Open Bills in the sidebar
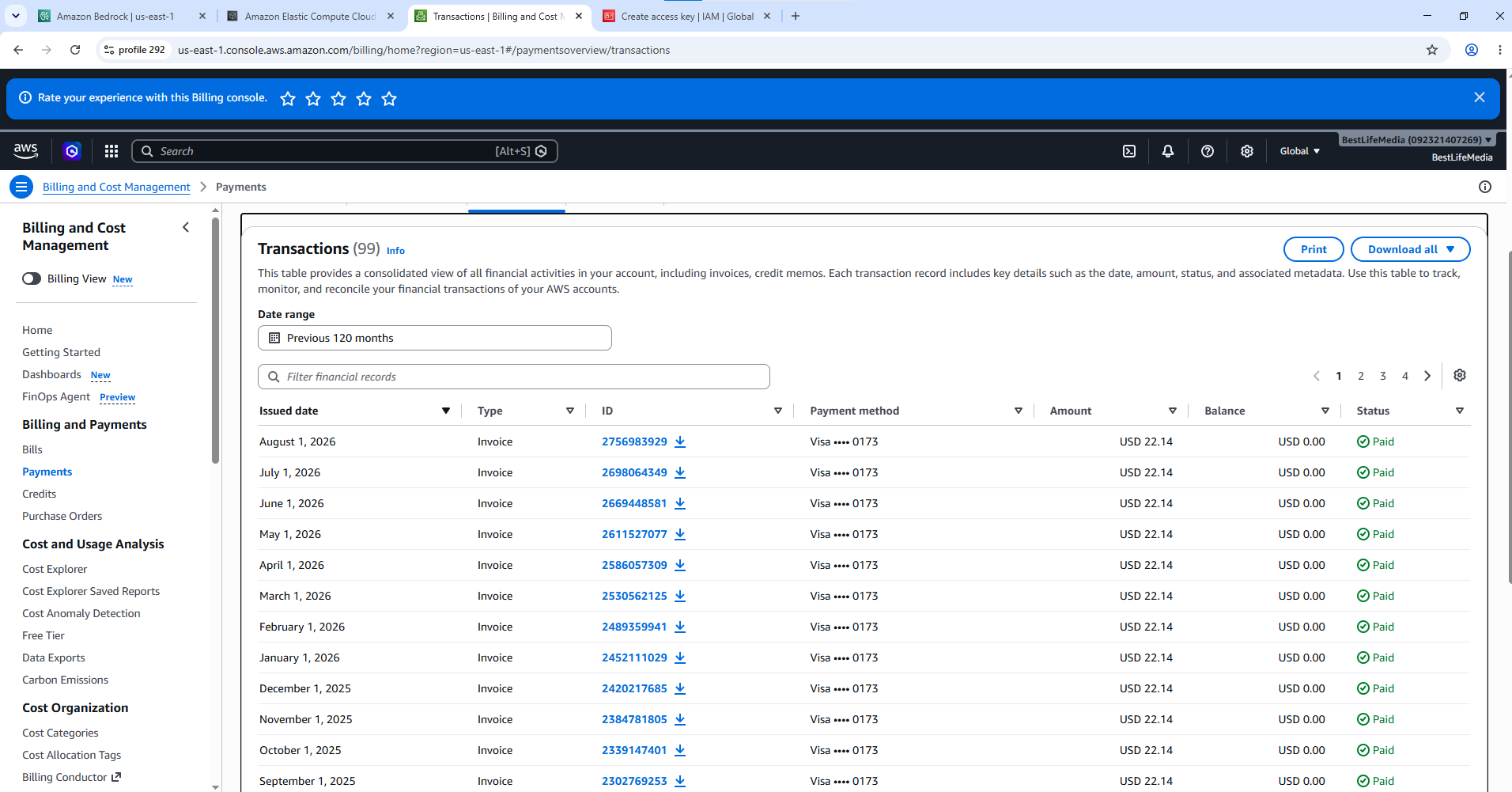 (32, 449)
